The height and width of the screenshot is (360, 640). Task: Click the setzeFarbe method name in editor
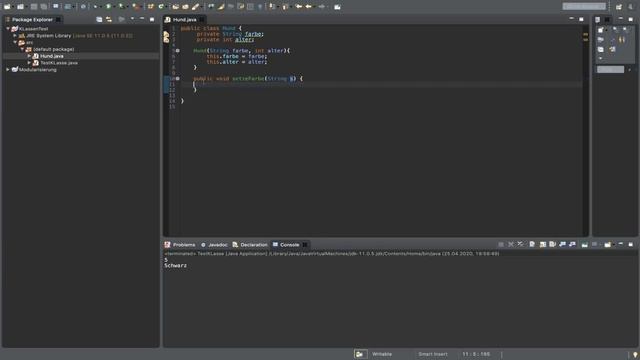click(248, 78)
